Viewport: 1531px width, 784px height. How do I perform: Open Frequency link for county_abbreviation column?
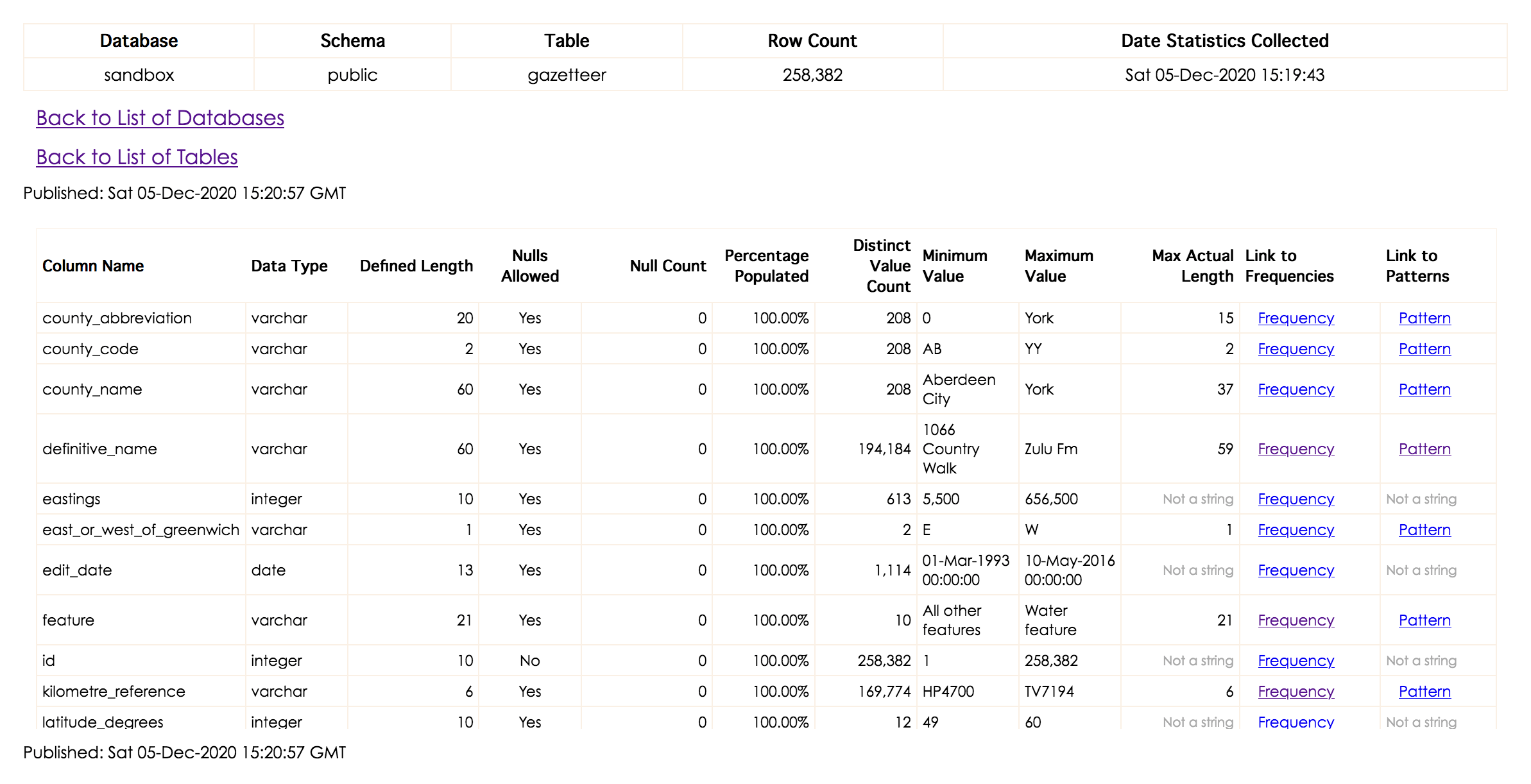pyautogui.click(x=1296, y=318)
